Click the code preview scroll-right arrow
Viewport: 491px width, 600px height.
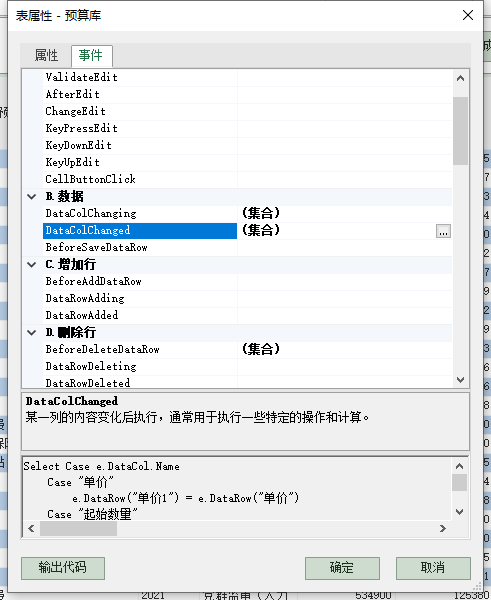click(443, 528)
